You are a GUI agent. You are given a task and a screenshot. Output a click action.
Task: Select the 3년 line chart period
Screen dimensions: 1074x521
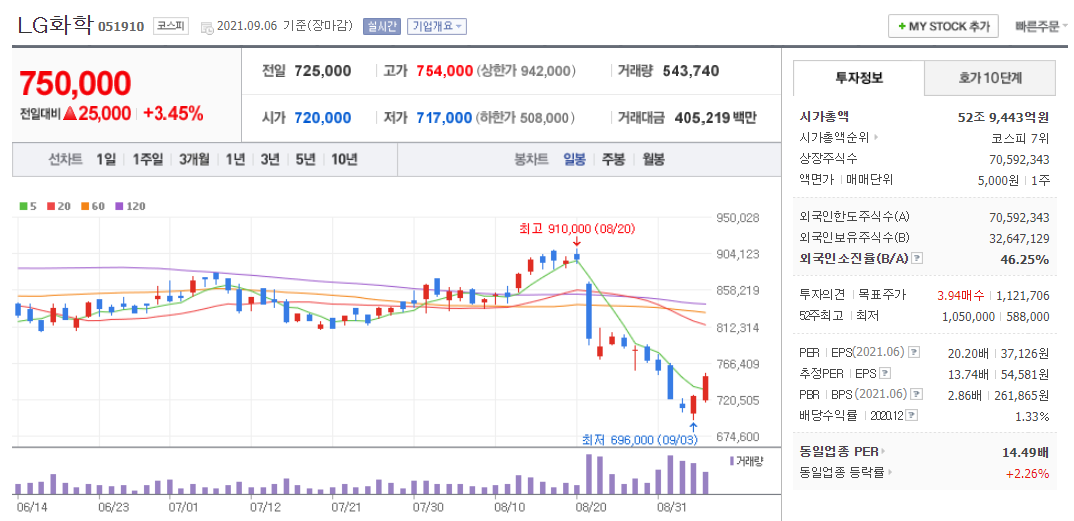[x=271, y=160]
